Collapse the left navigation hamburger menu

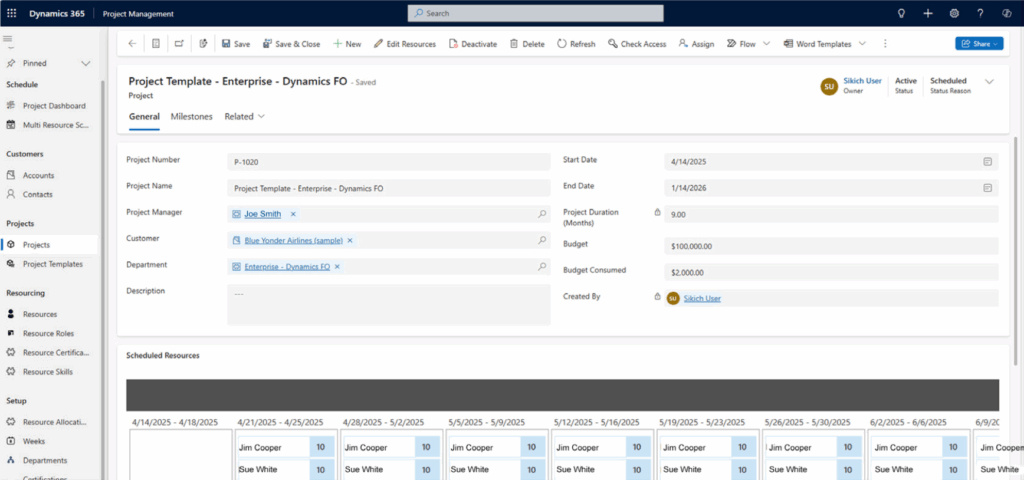[8, 39]
